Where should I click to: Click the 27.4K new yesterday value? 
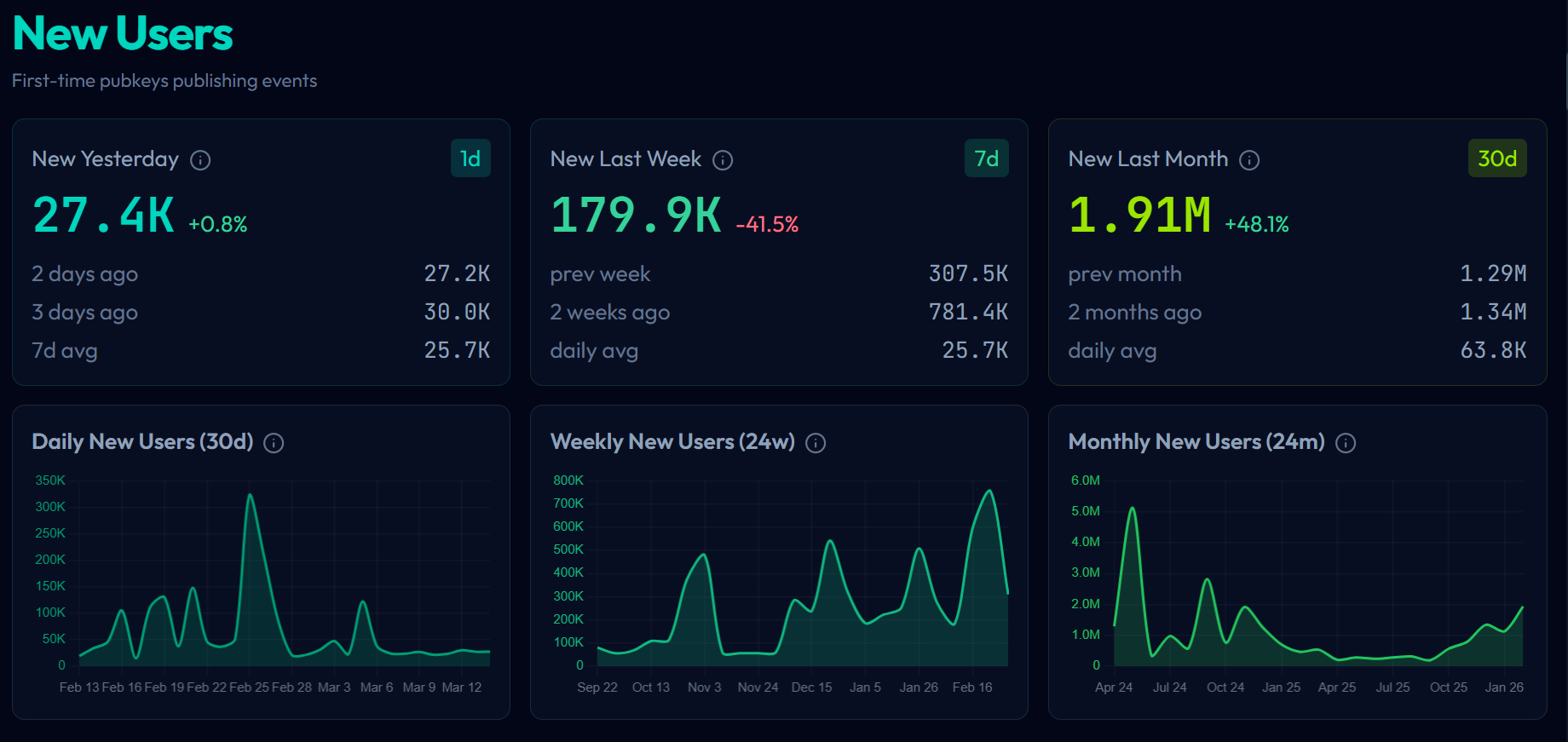pyautogui.click(x=104, y=216)
